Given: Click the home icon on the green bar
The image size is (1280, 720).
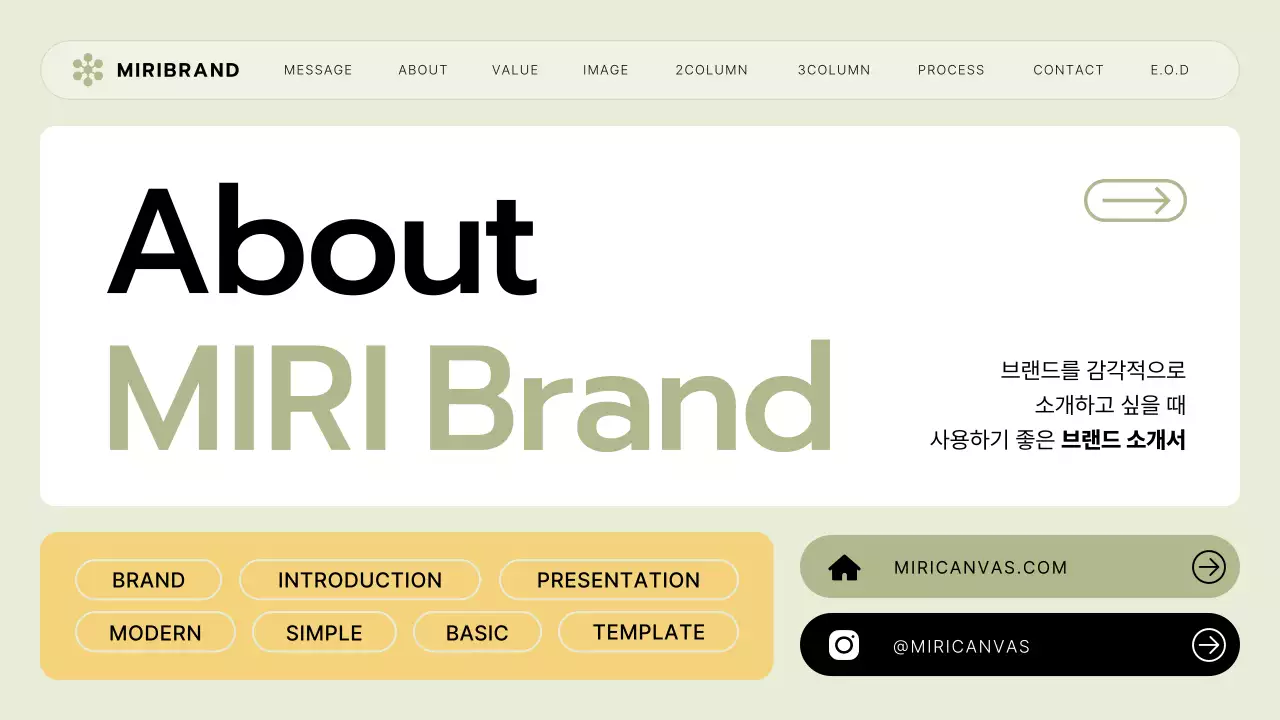Looking at the screenshot, I should click(845, 566).
